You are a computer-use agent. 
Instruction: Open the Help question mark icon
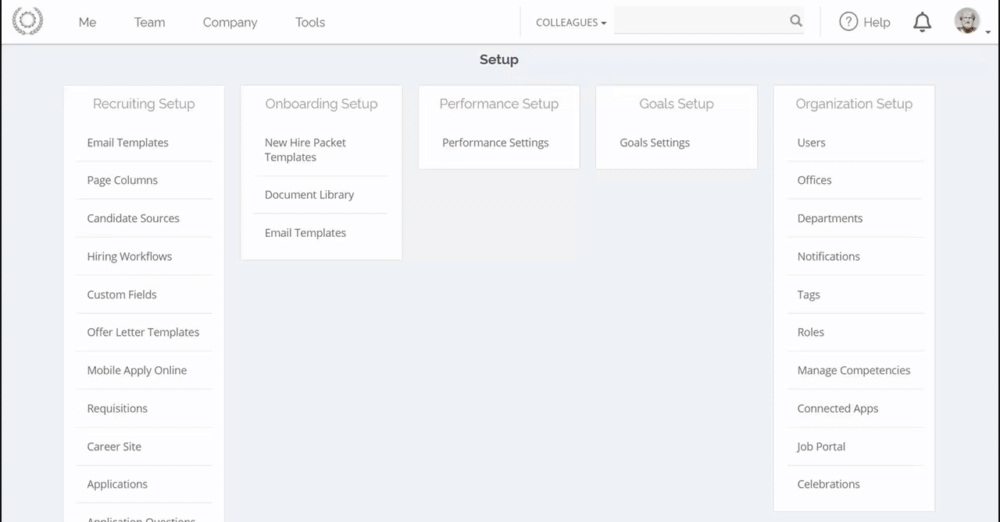coord(848,22)
